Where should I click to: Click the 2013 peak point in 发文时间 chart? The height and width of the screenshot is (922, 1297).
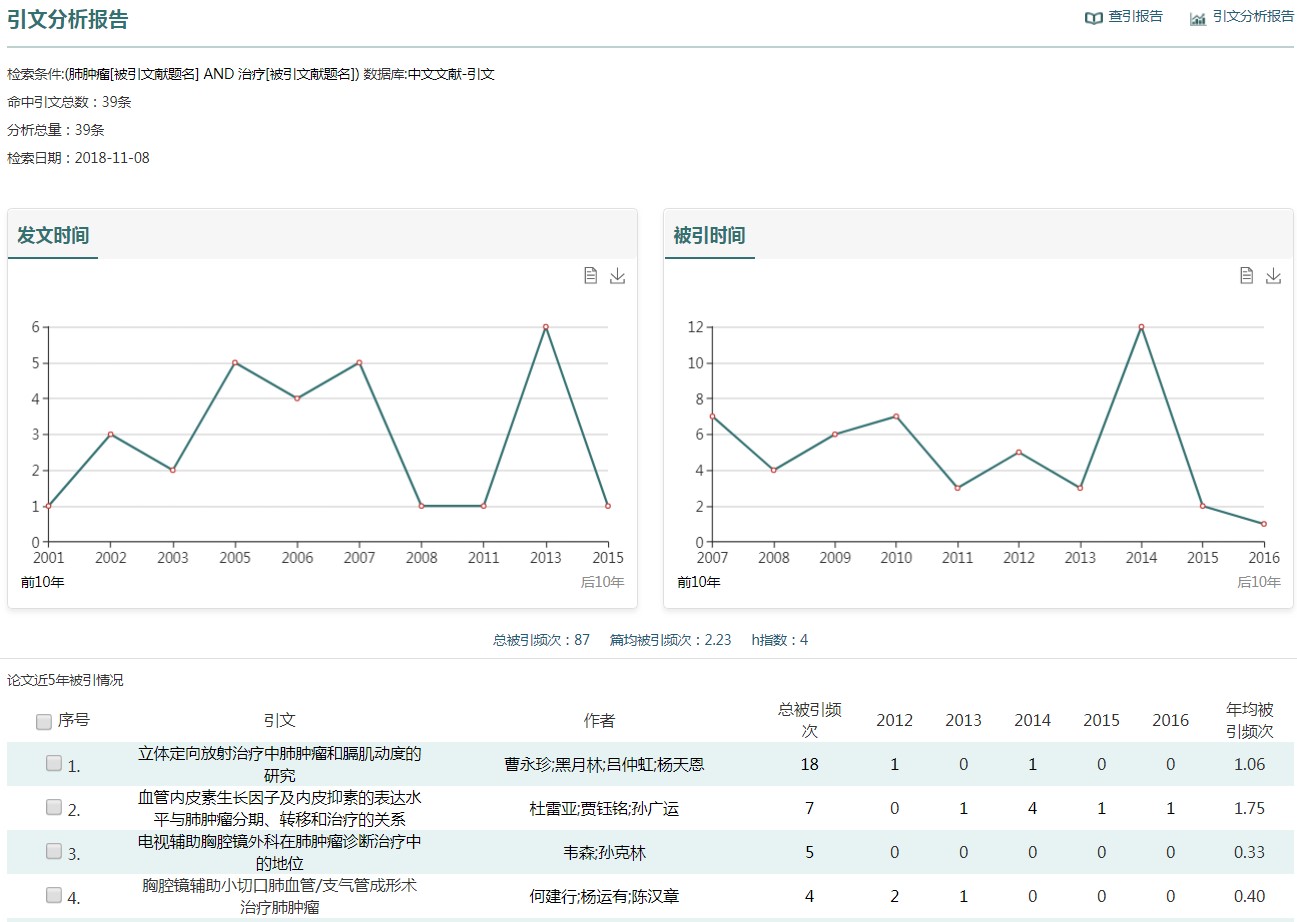(545, 327)
